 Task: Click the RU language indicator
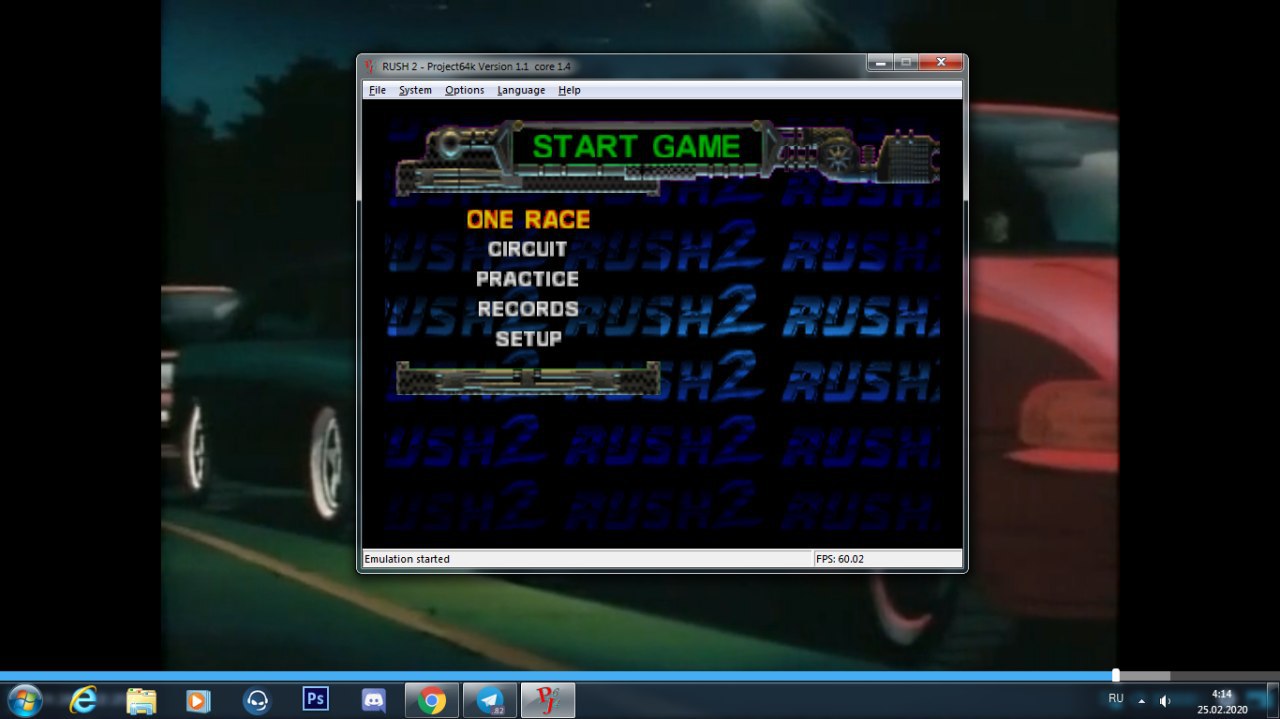click(1116, 699)
